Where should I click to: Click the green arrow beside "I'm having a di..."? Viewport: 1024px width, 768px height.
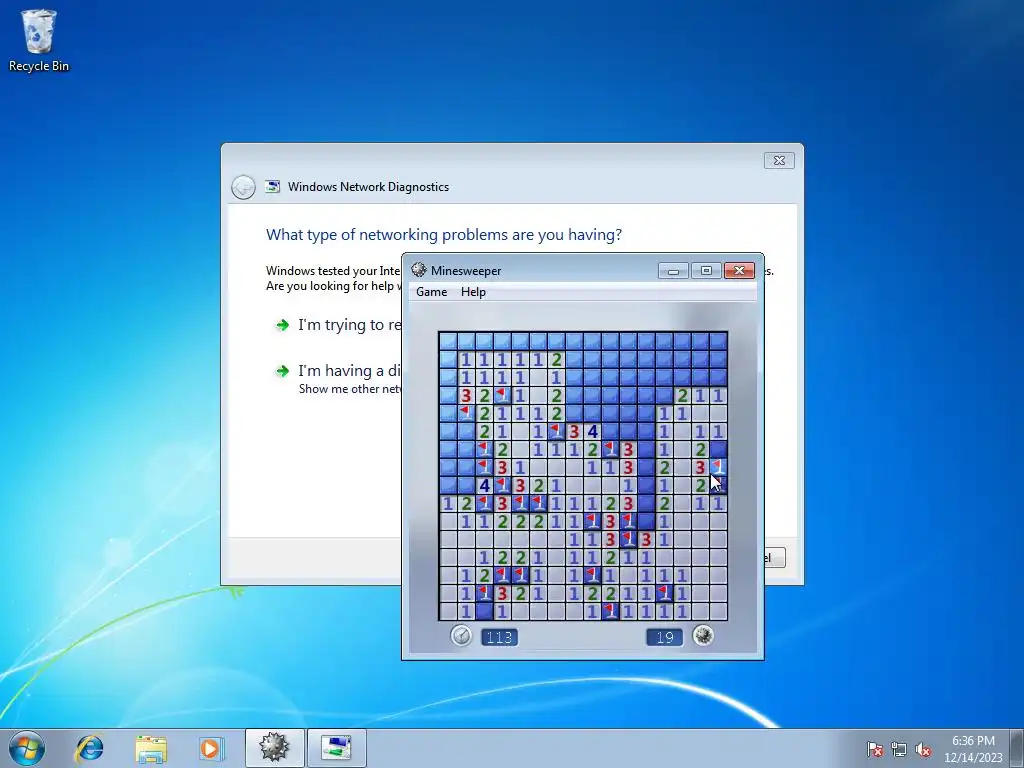pos(282,371)
